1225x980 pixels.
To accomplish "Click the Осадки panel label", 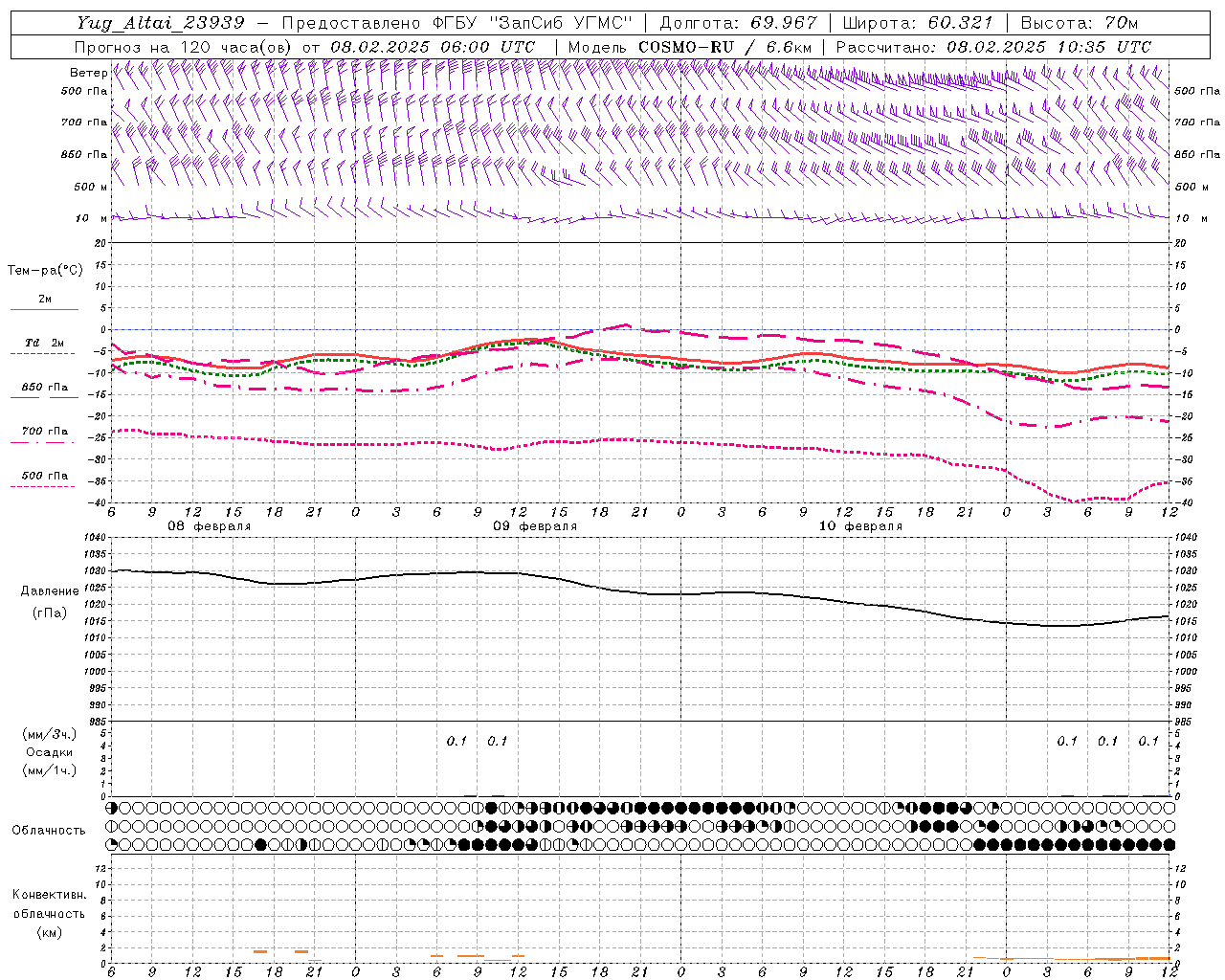I will (x=49, y=752).
